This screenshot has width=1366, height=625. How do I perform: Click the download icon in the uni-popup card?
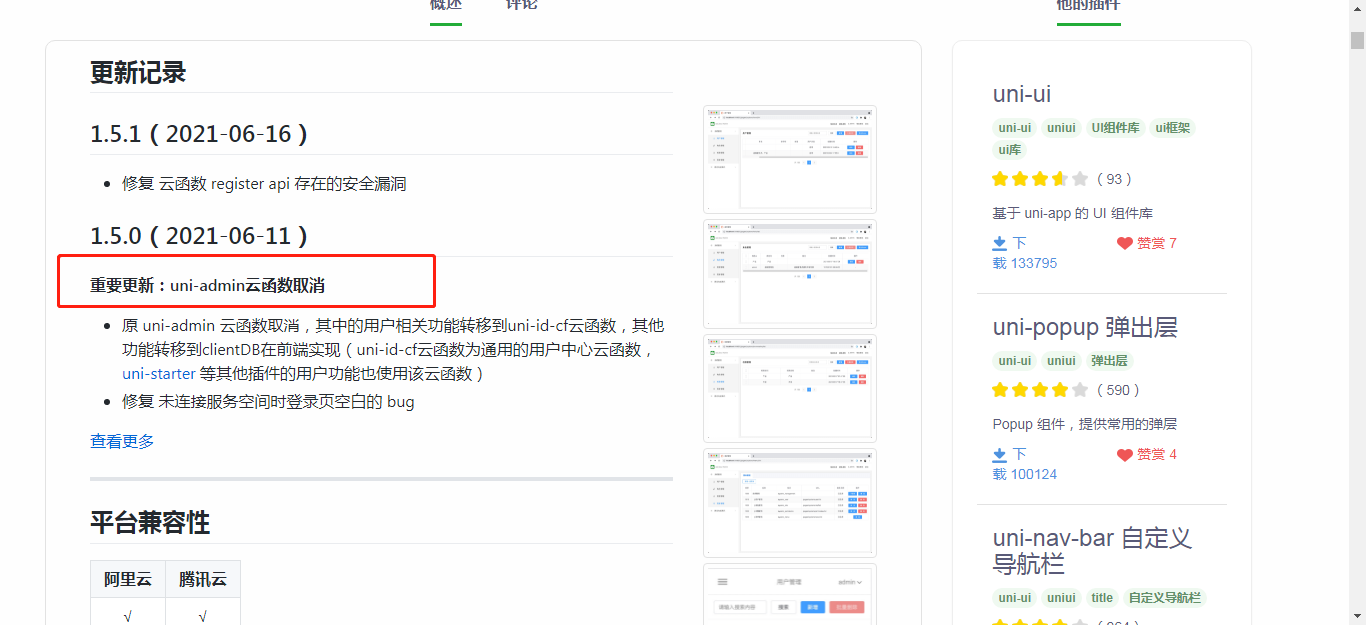(x=999, y=454)
